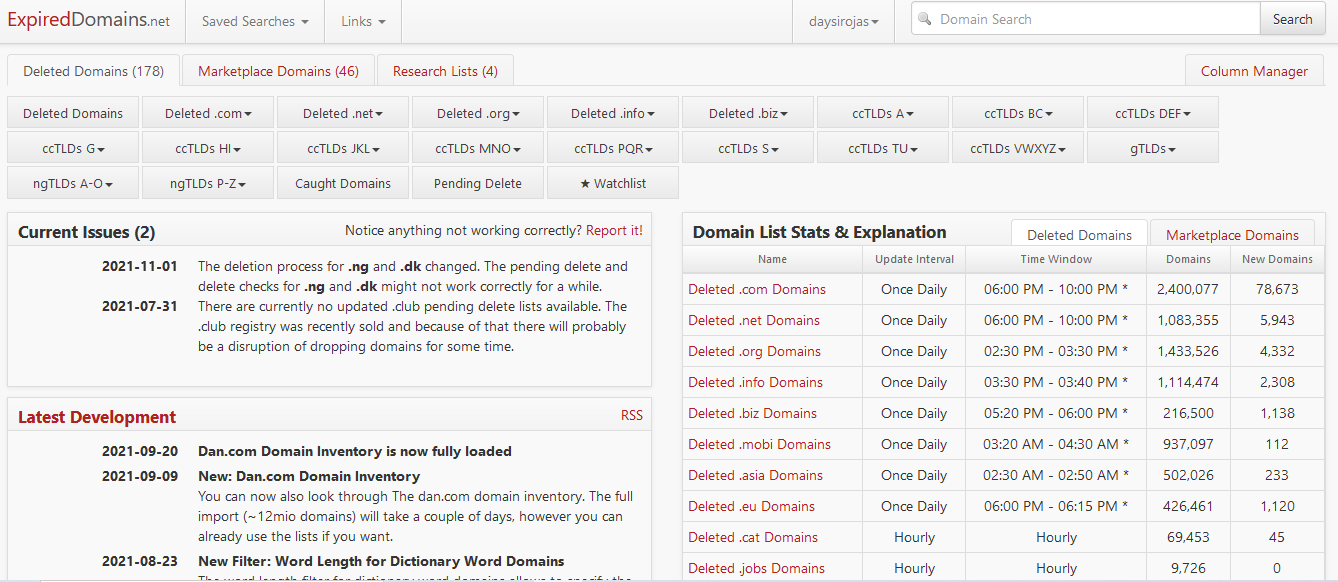Open the Caught Domains list
This screenshot has width=1338, height=582.
tap(343, 184)
